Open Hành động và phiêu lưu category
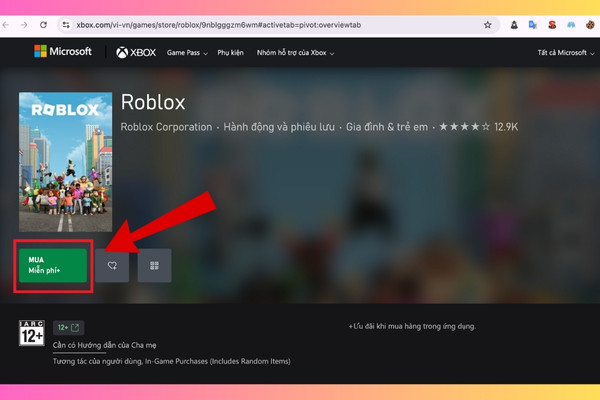Screen dimensions: 600x400 [279, 127]
